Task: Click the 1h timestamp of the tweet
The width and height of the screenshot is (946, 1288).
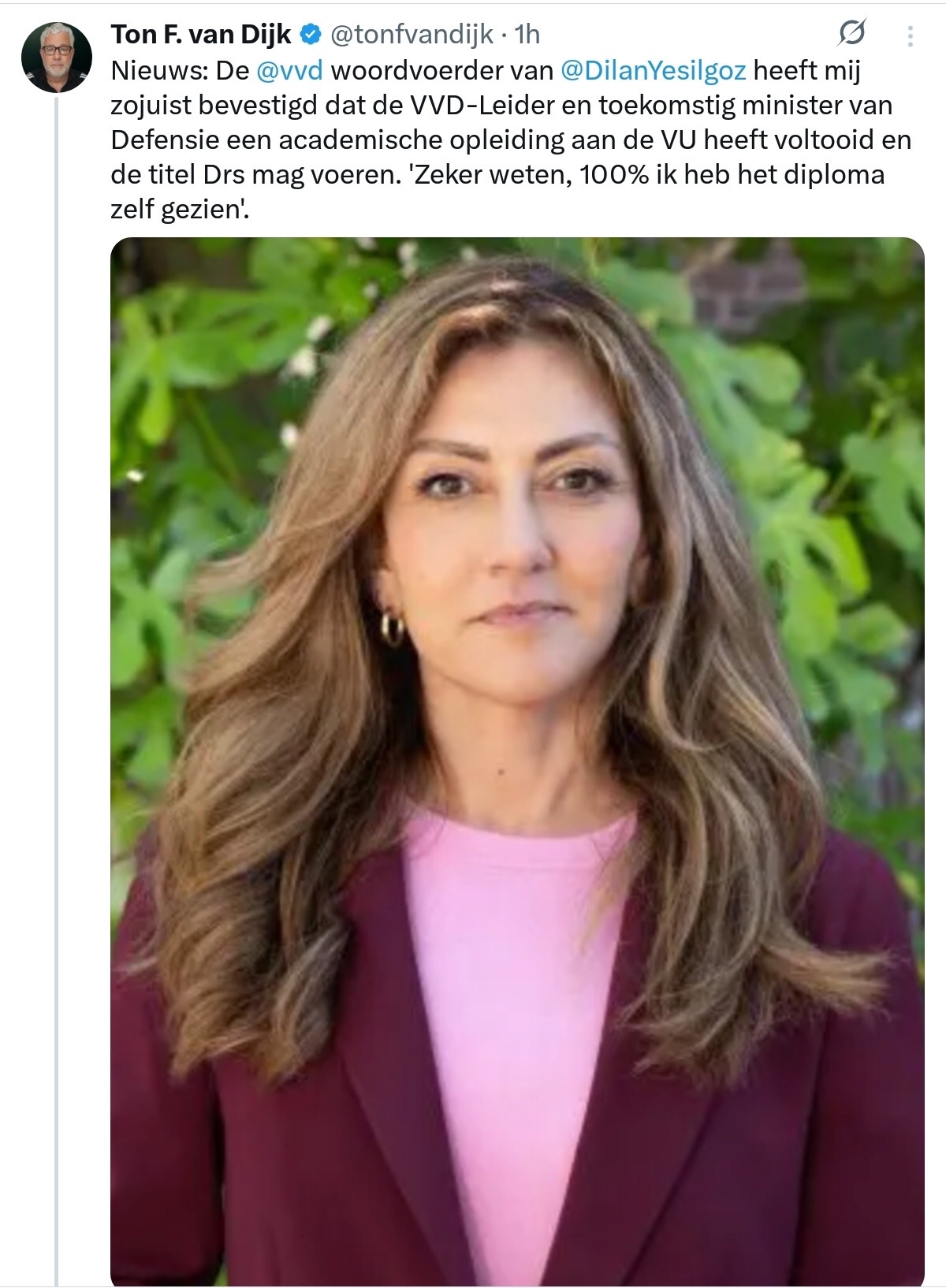Action: pyautogui.click(x=527, y=35)
